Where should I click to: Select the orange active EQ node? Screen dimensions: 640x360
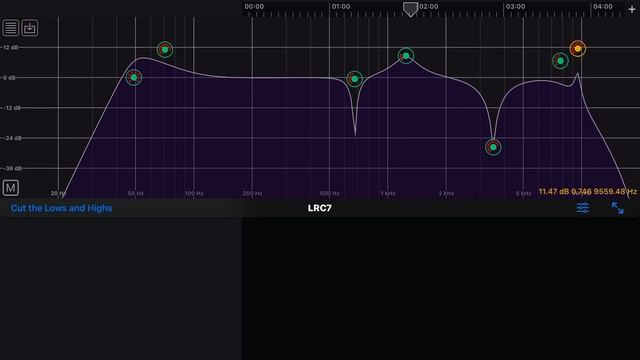click(578, 49)
